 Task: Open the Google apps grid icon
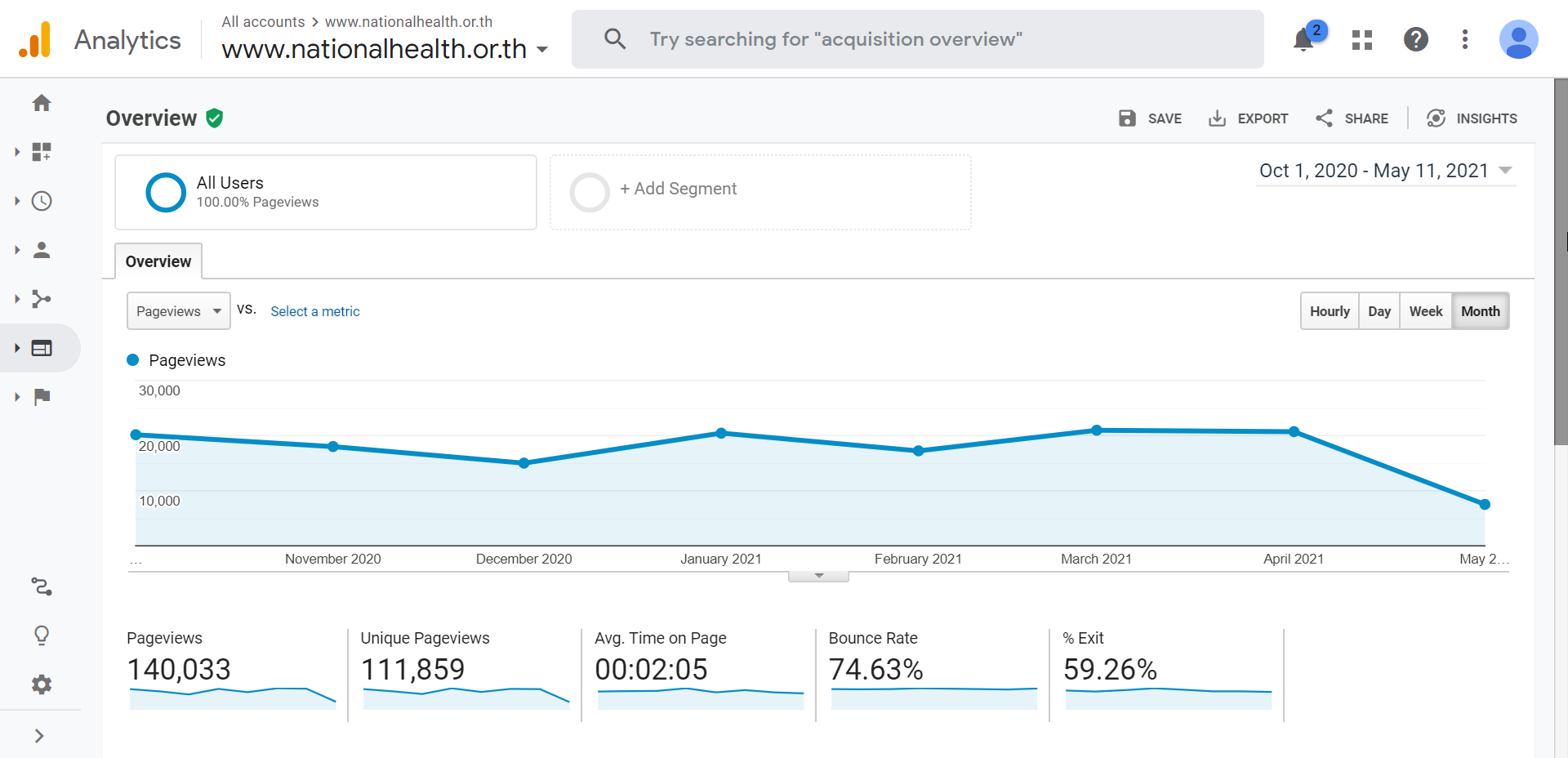pyautogui.click(x=1362, y=39)
